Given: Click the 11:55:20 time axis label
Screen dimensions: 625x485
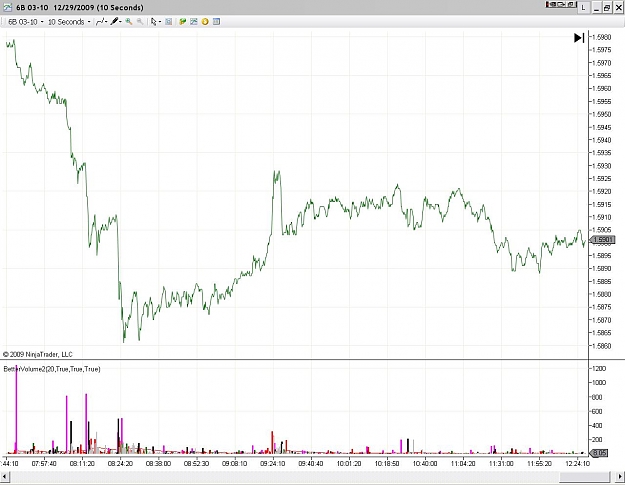Looking at the screenshot, I should coord(539,463).
